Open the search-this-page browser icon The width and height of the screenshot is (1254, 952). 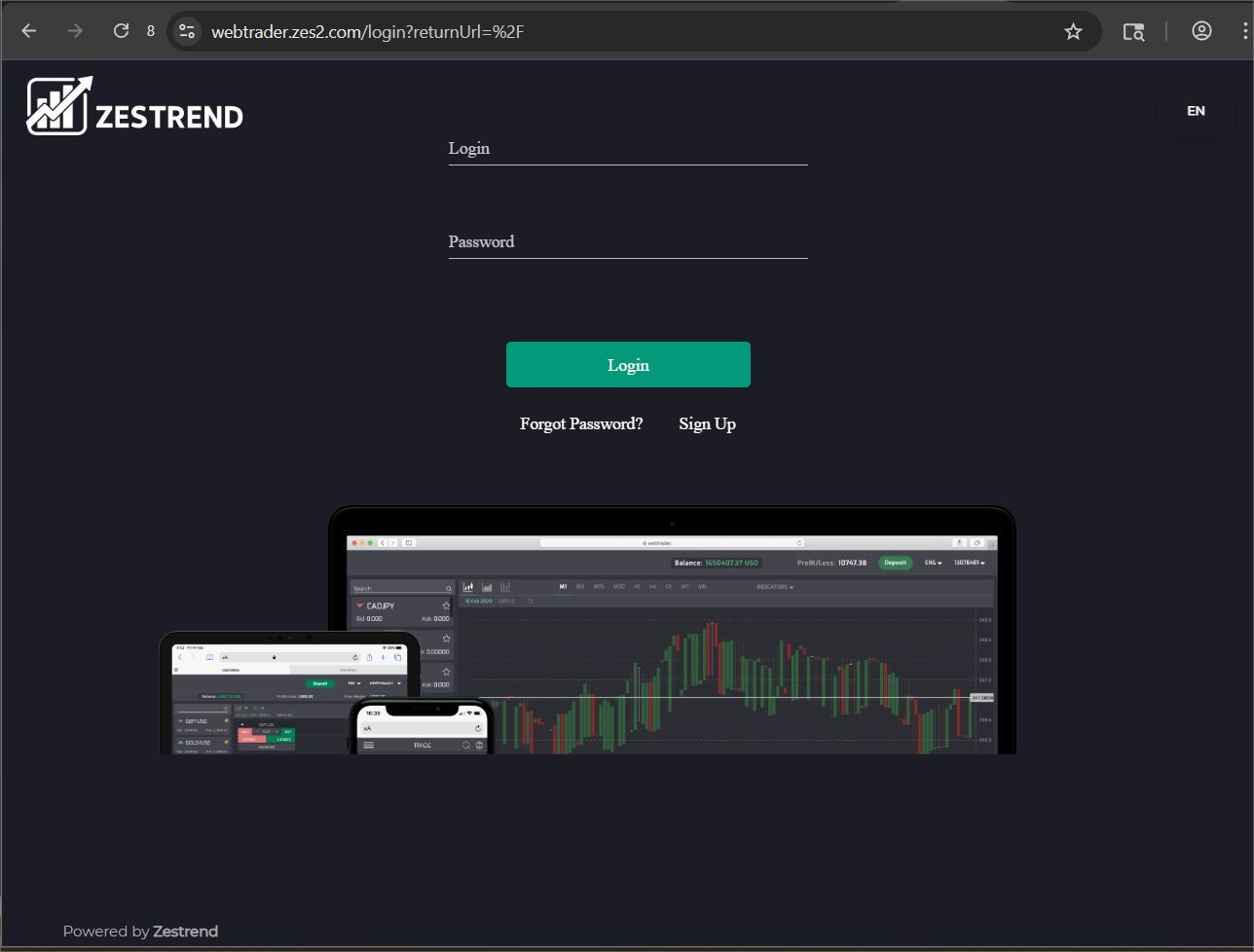point(1133,30)
